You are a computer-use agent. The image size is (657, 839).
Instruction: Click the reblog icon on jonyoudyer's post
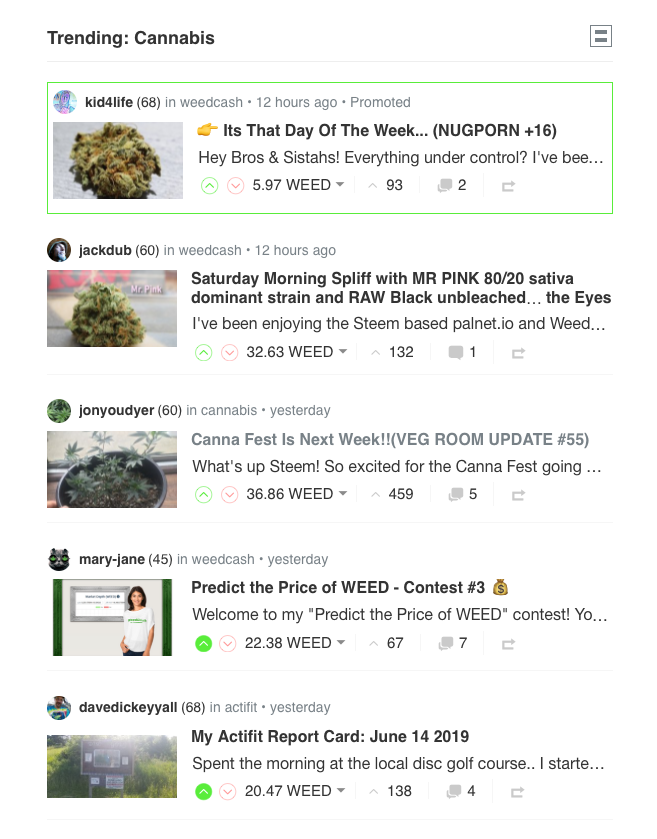[x=518, y=495]
